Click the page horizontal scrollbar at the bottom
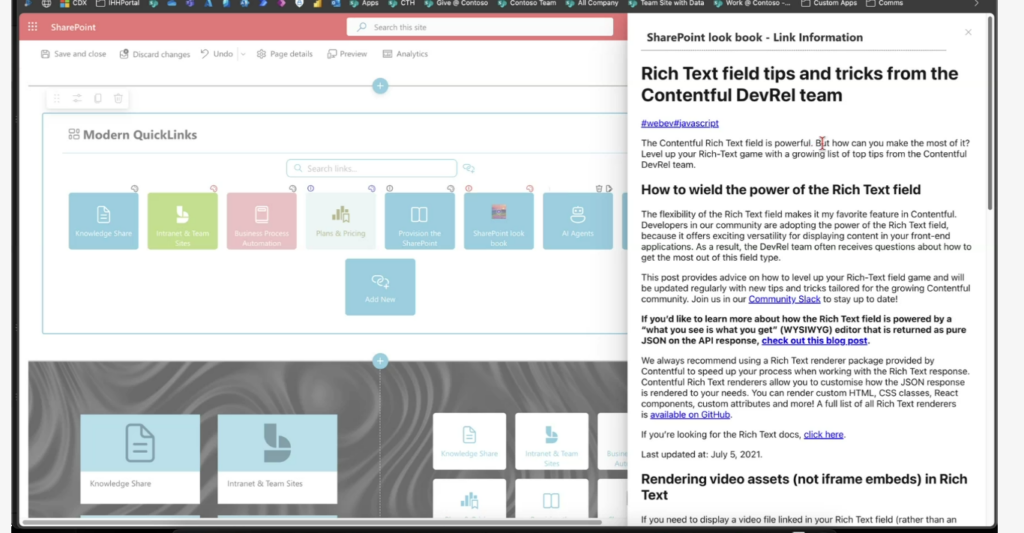The height and width of the screenshot is (533, 1024). (312, 522)
